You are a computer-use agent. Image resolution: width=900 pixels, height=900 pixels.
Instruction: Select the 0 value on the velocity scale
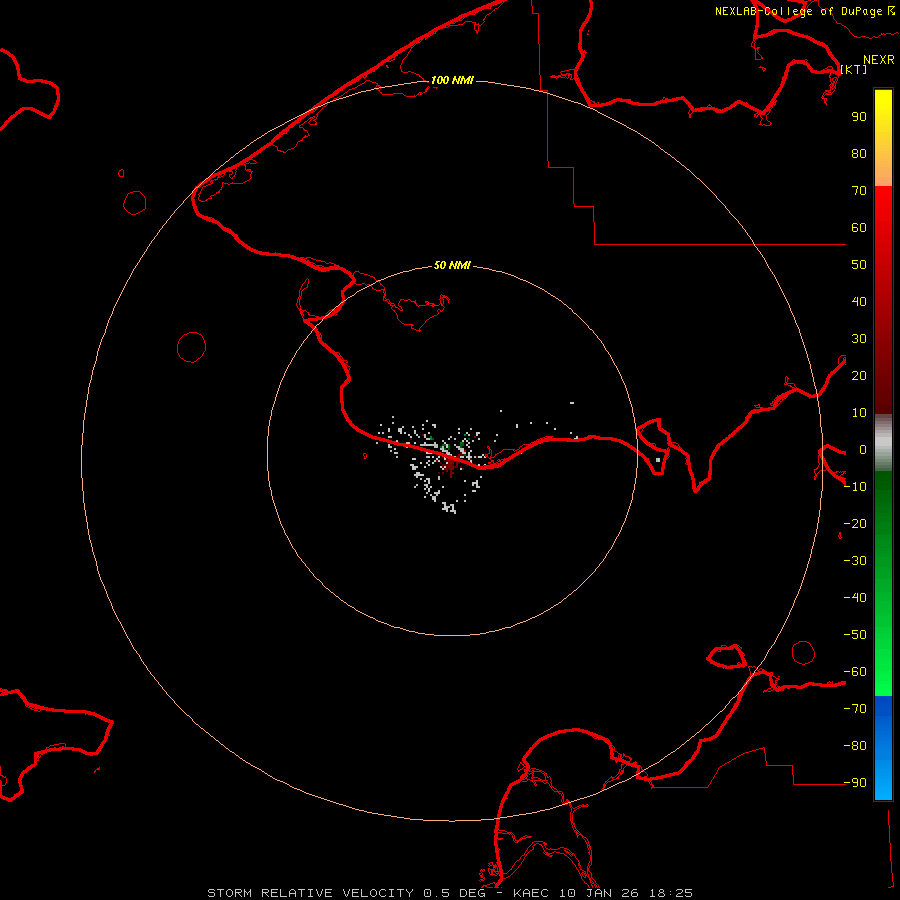click(863, 449)
